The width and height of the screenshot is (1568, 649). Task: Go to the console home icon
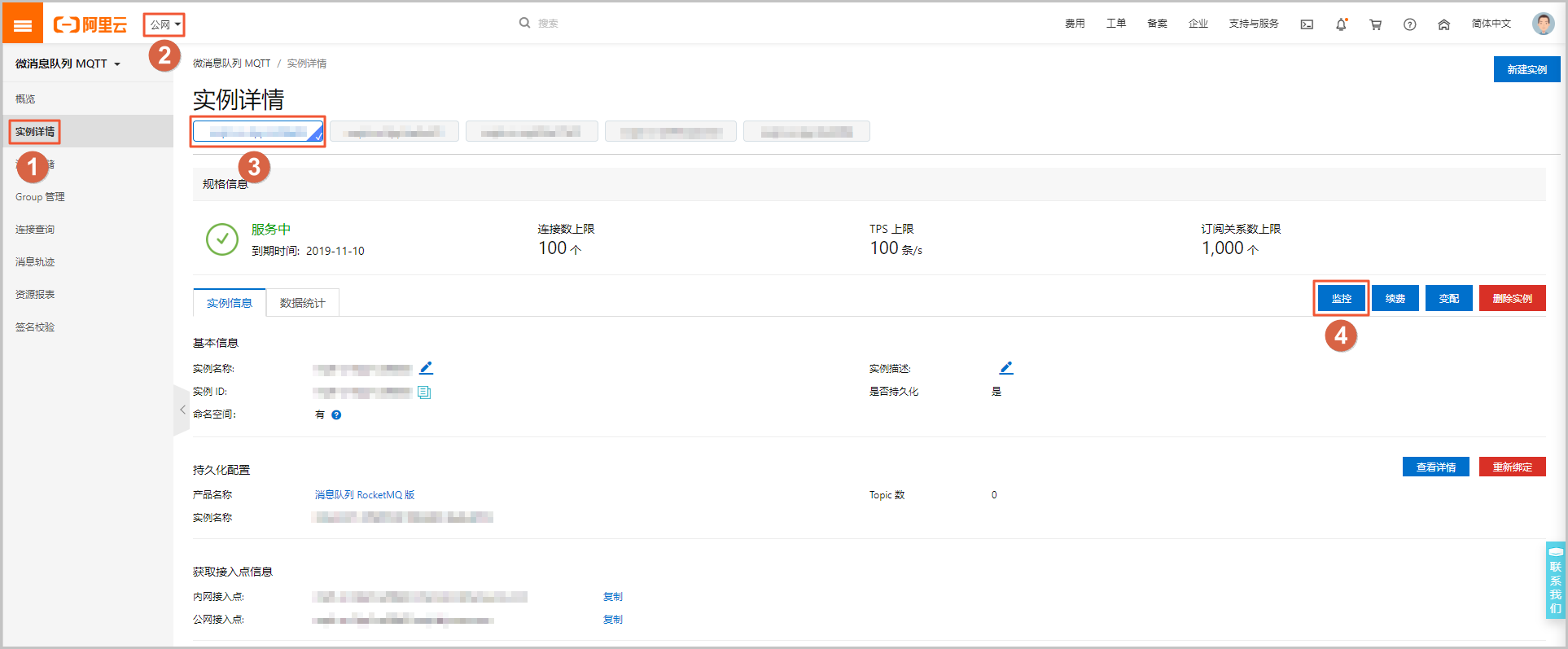point(1443,24)
